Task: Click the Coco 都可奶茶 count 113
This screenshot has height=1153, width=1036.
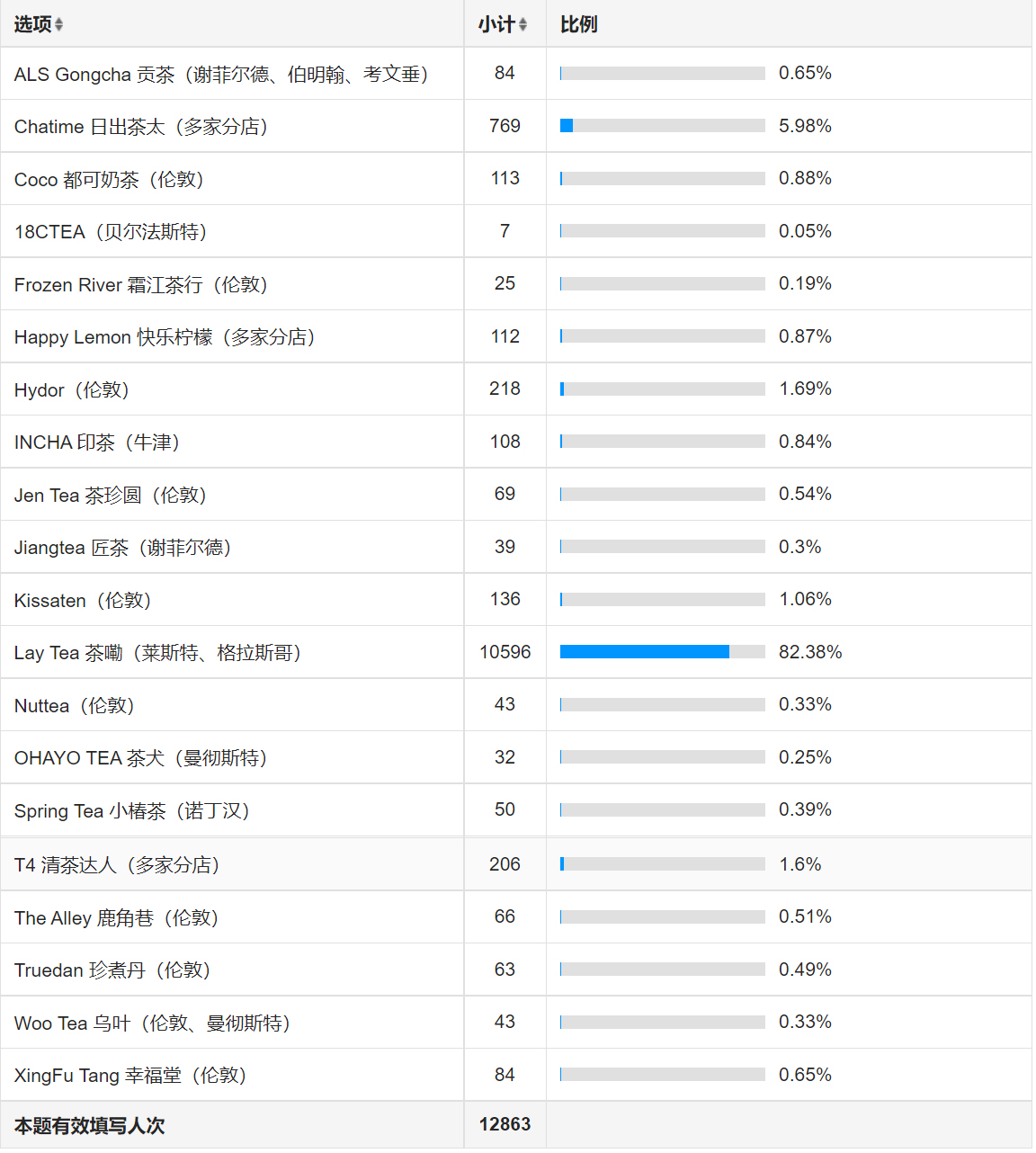Action: (x=505, y=179)
